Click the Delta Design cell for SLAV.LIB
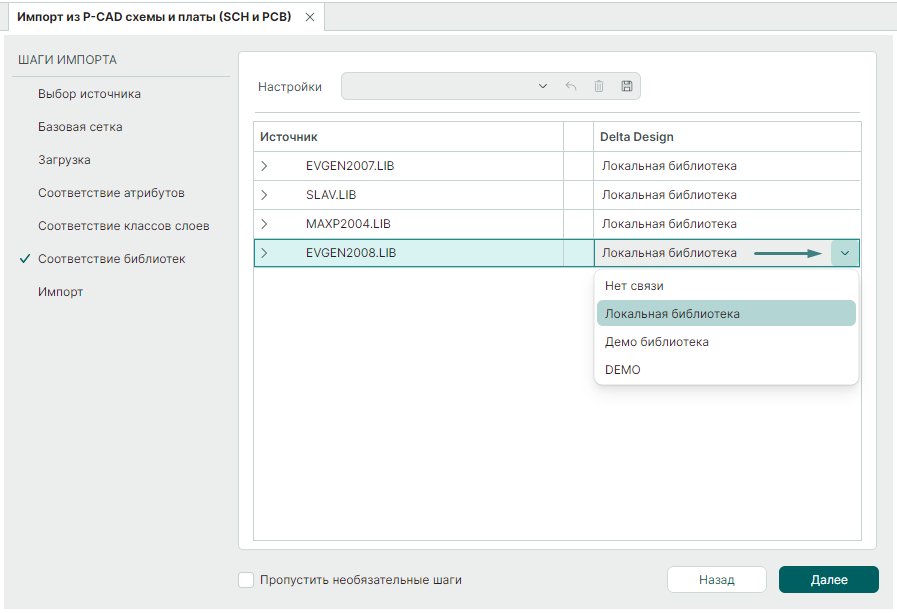Screen dimensions: 897x613 tap(727, 195)
